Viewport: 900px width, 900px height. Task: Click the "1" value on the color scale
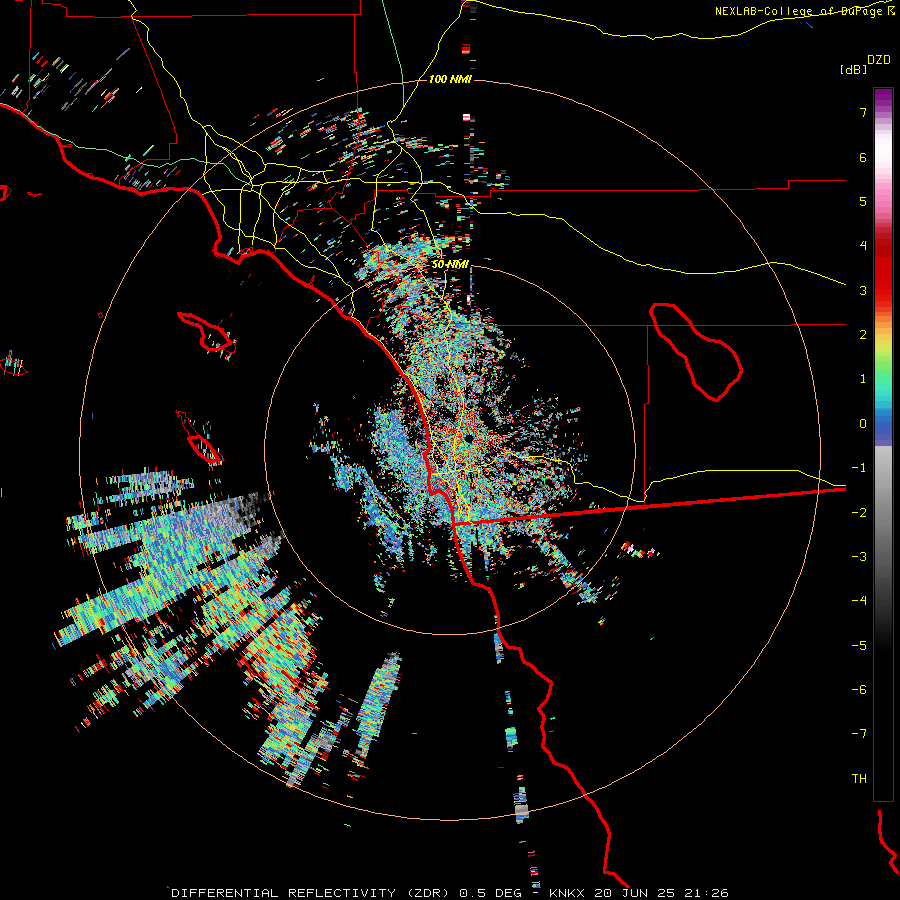pyautogui.click(x=863, y=379)
